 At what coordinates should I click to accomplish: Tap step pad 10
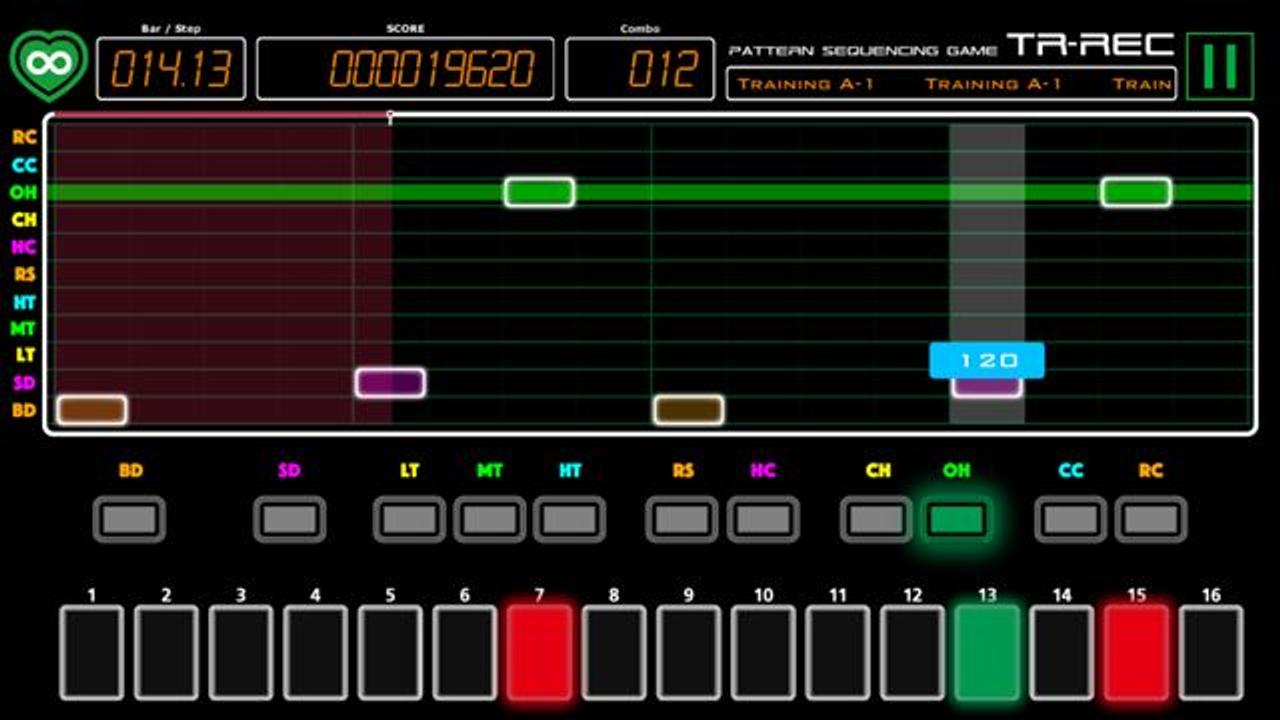[x=764, y=652]
